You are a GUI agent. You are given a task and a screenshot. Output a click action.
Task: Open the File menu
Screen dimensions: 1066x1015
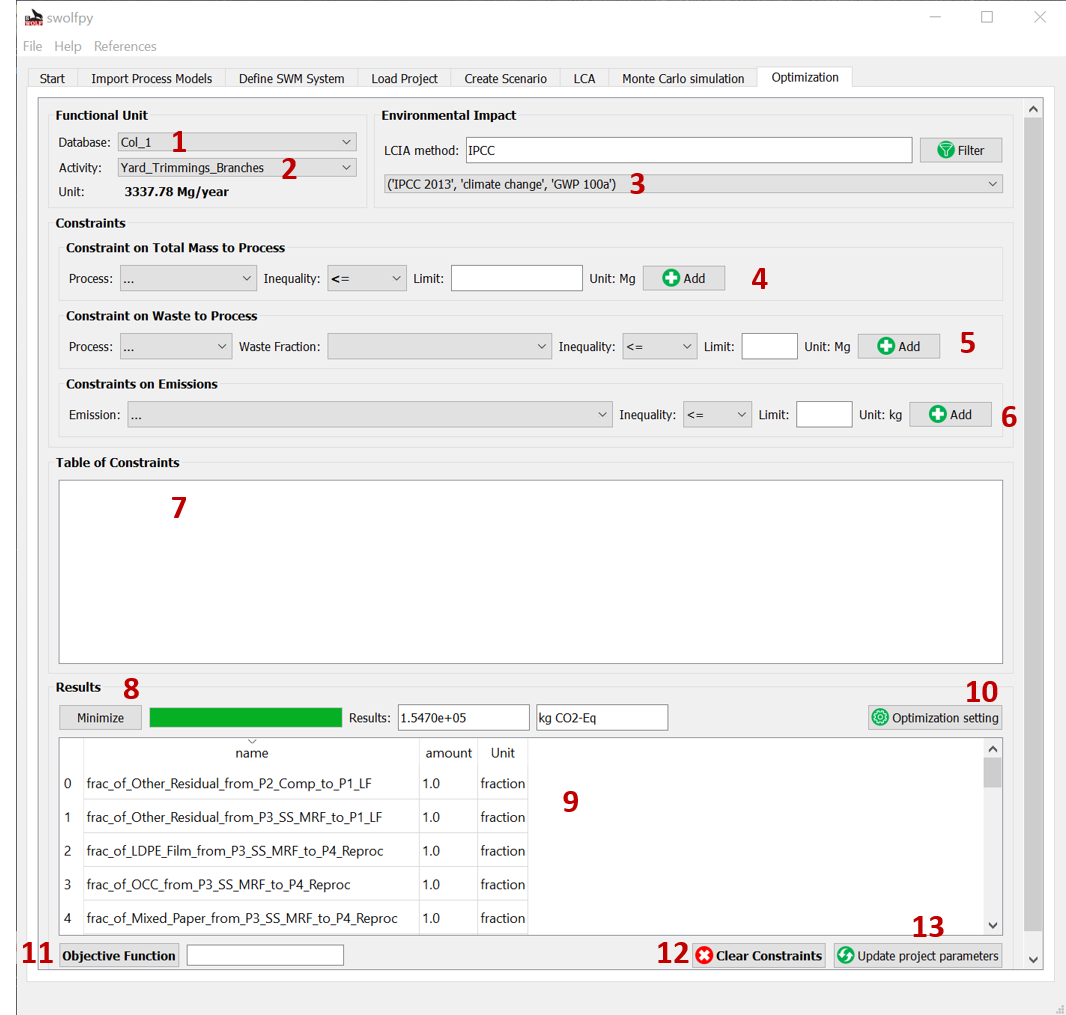point(32,46)
